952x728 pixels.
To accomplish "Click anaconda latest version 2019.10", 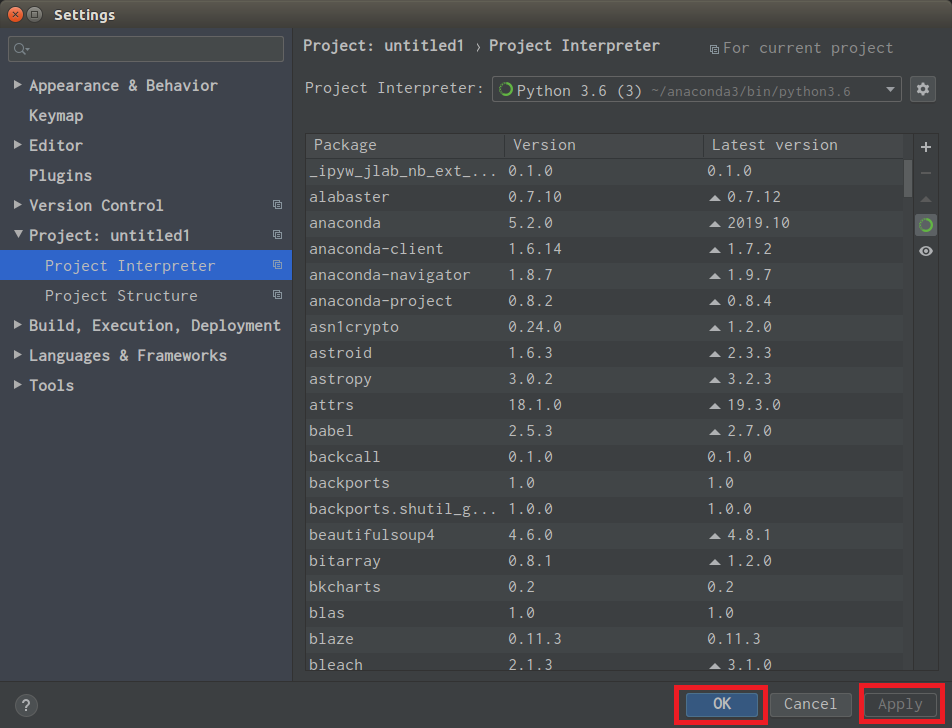I will [758, 223].
